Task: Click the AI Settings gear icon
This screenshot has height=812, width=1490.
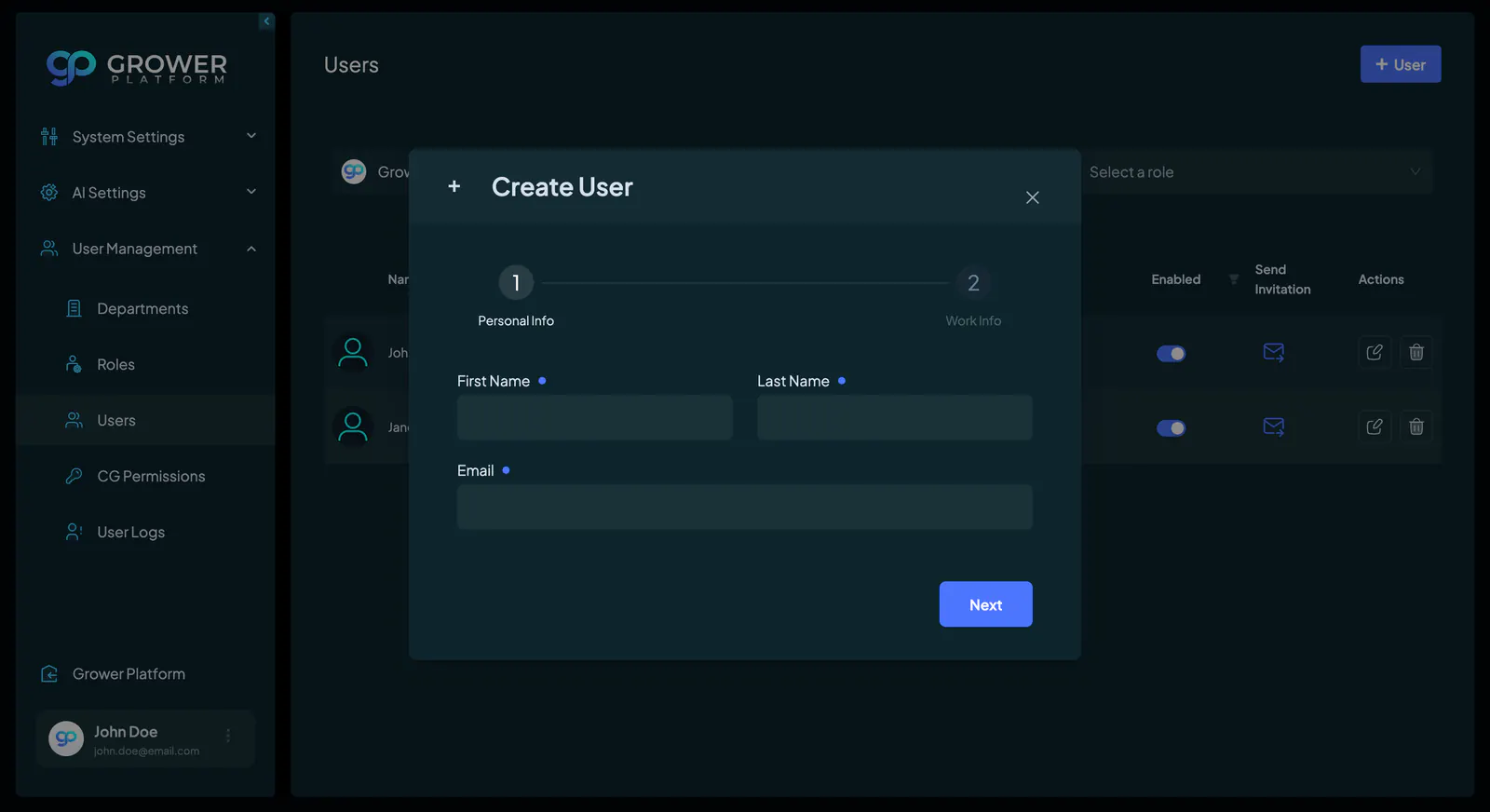Action: coord(49,193)
